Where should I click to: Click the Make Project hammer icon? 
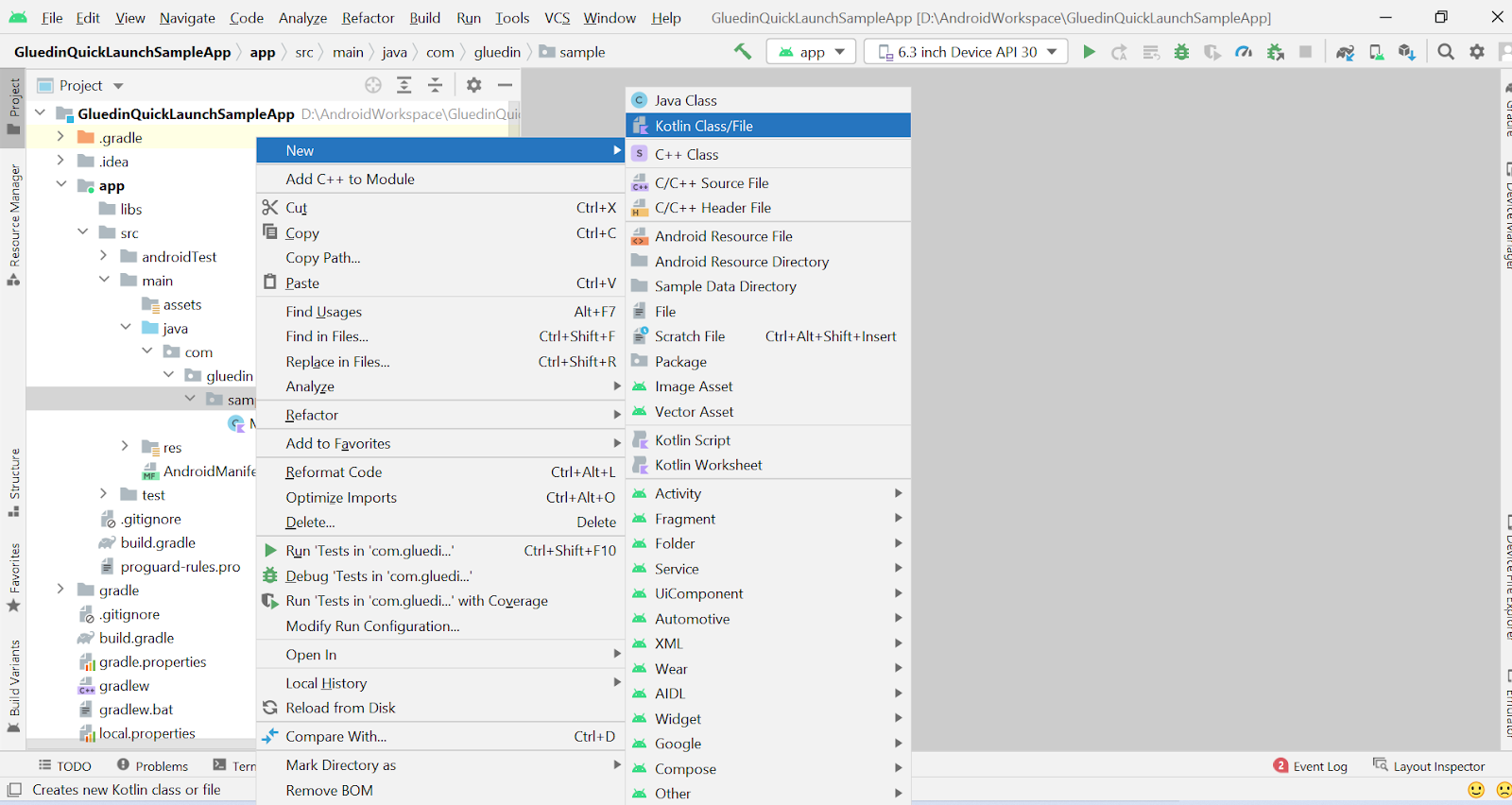tap(743, 52)
